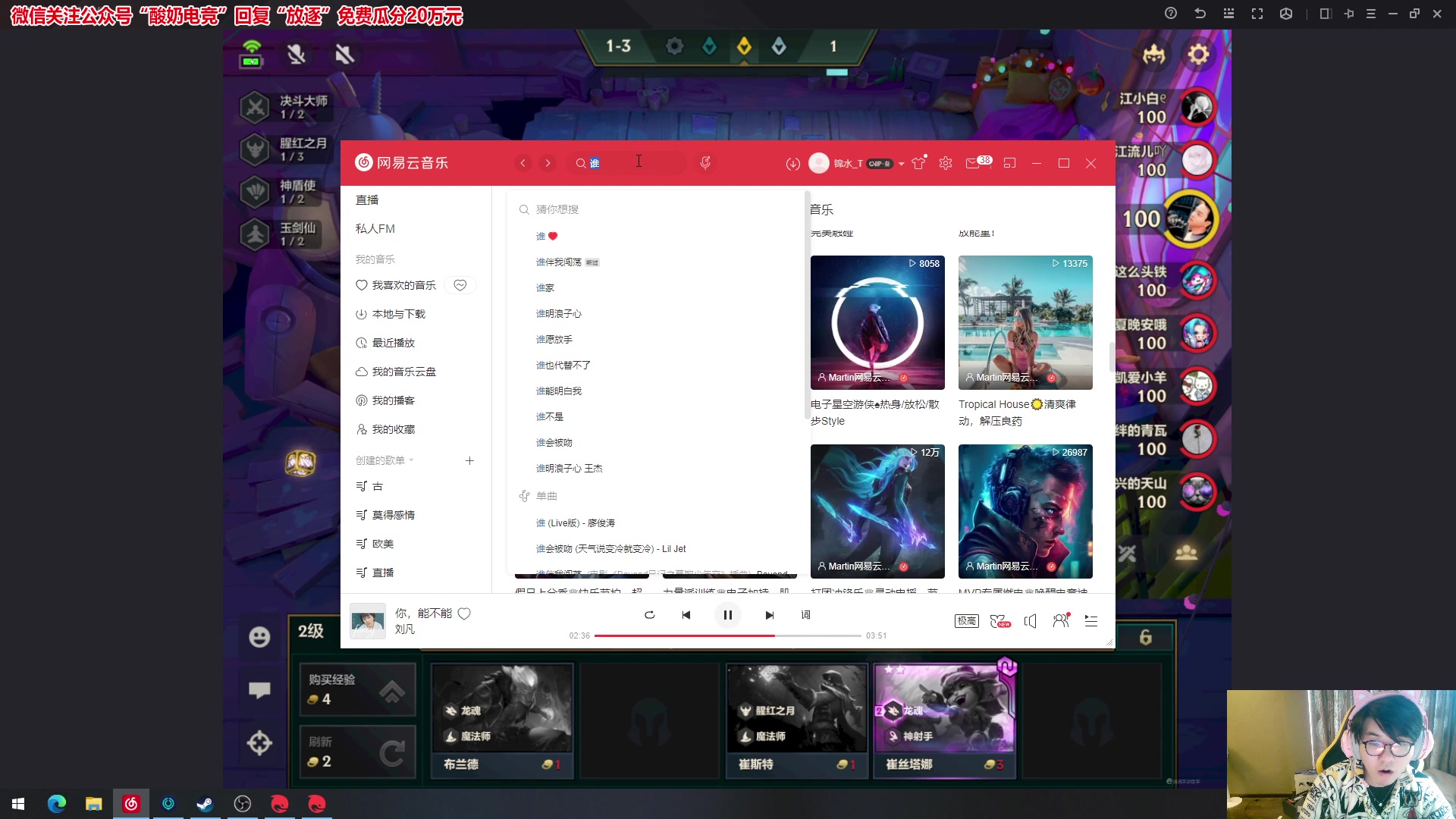Start heartbeat mode next to 我喜欢的音乐
Image resolution: width=1456 pixels, height=819 pixels.
[460, 285]
